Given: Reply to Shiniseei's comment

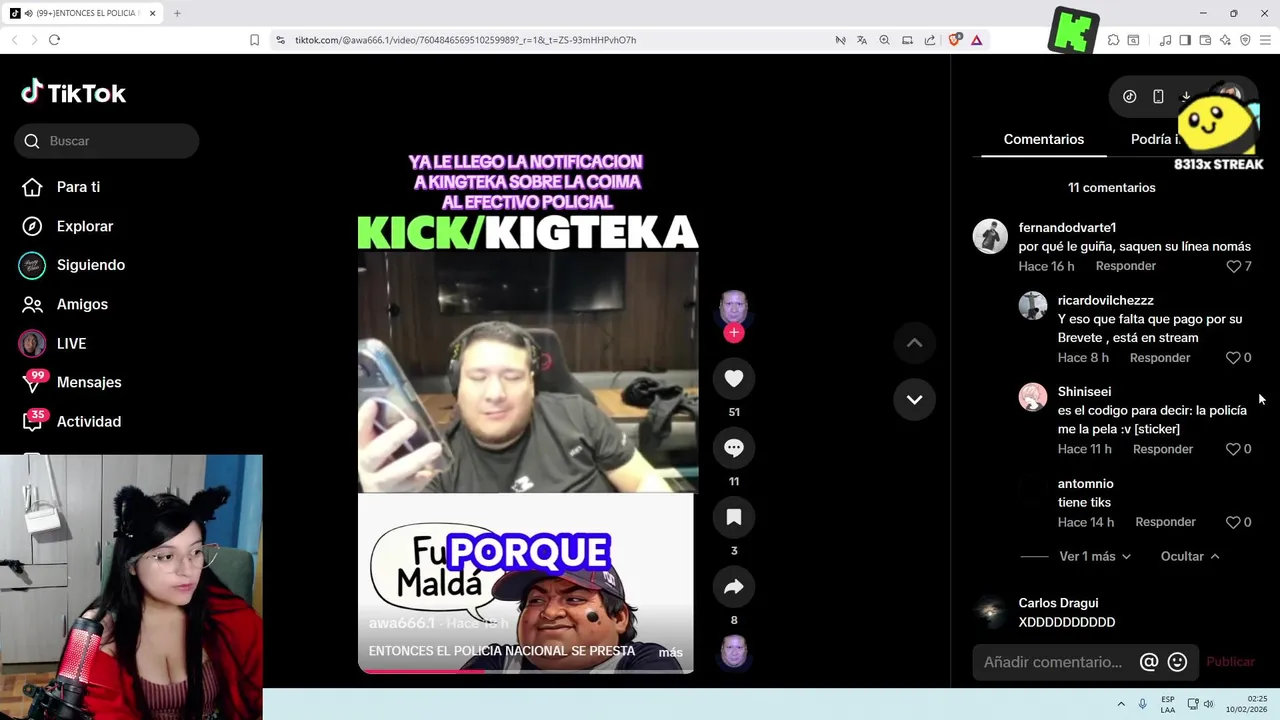Looking at the screenshot, I should (x=1163, y=449).
